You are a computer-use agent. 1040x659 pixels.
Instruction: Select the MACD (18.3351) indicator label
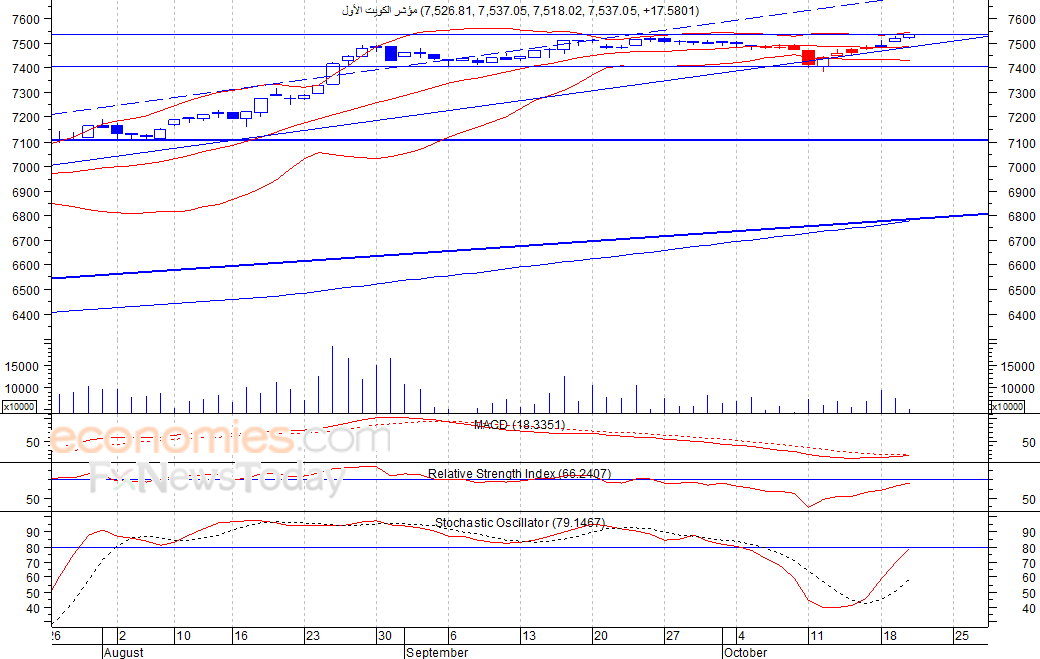pyautogui.click(x=519, y=424)
